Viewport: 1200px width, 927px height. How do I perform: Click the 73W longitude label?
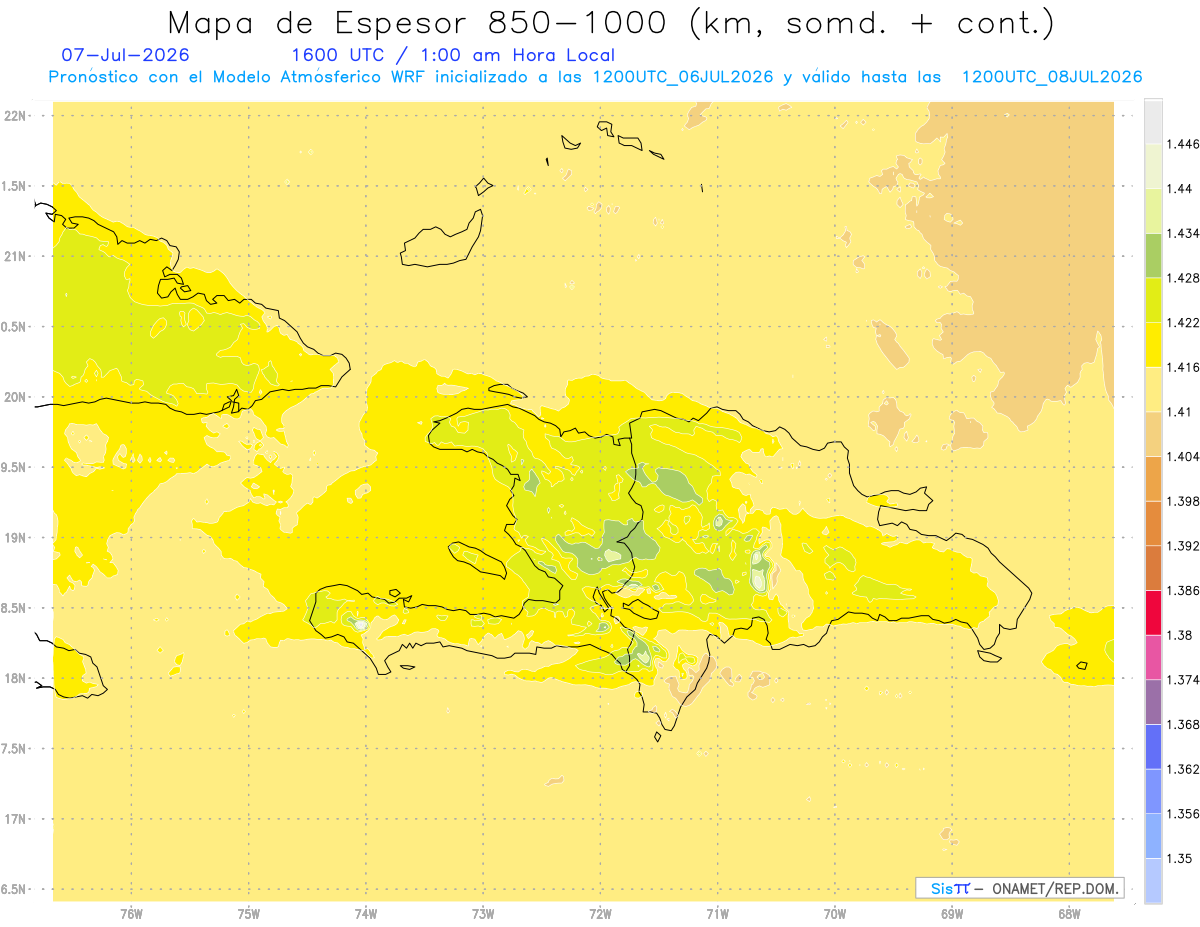483,913
